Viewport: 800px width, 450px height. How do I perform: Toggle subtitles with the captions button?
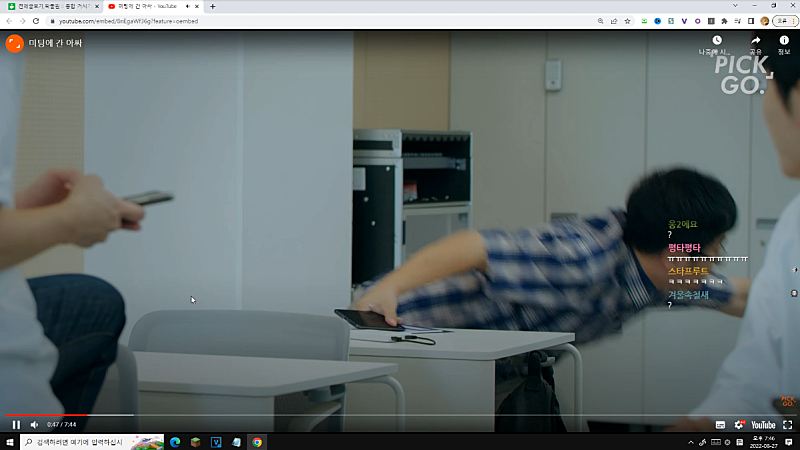[x=720, y=425]
